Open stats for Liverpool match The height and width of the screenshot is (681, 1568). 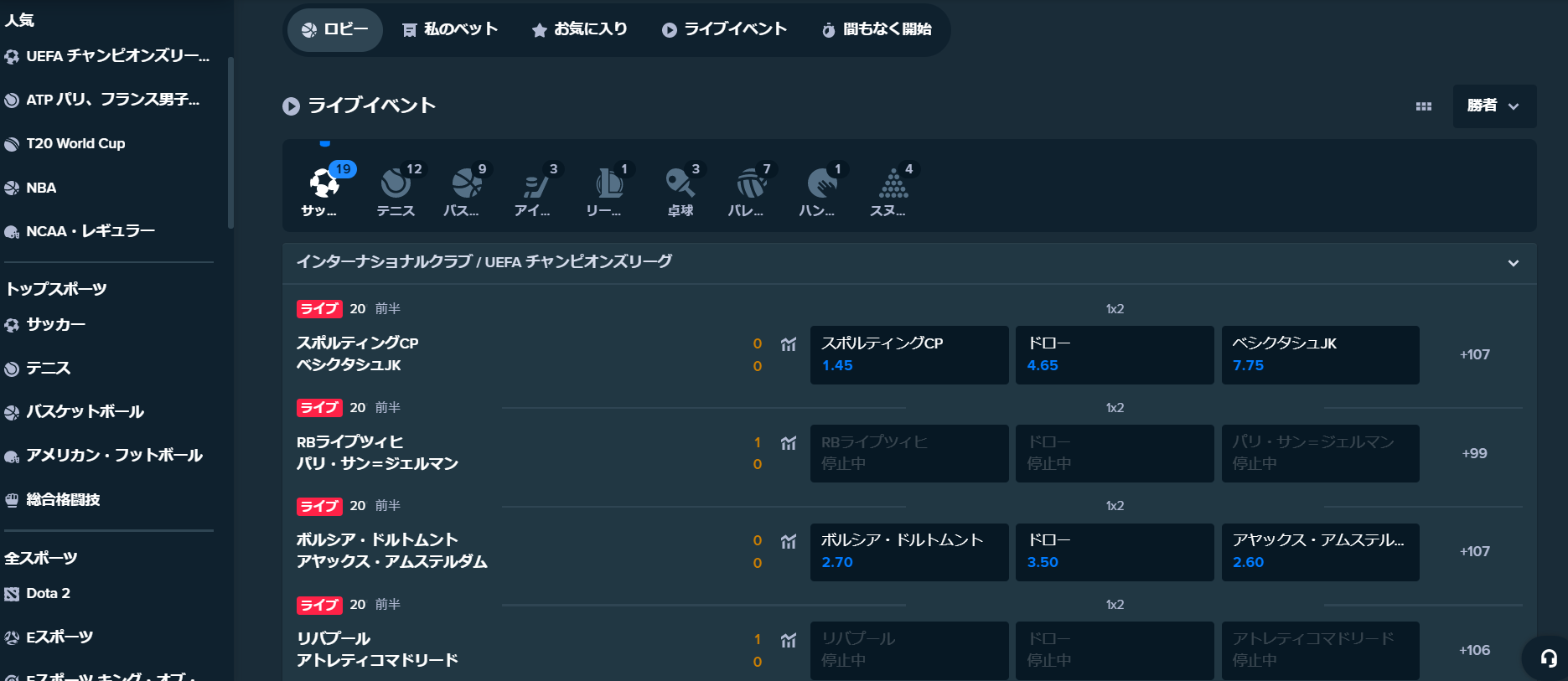[x=789, y=641]
